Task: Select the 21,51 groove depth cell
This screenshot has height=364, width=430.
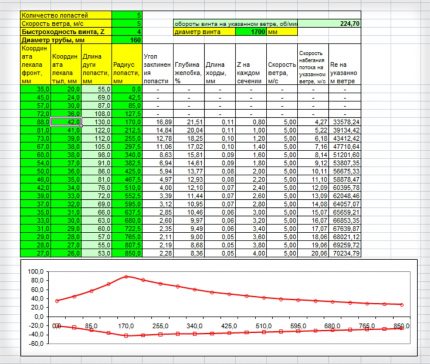Action: (189, 122)
